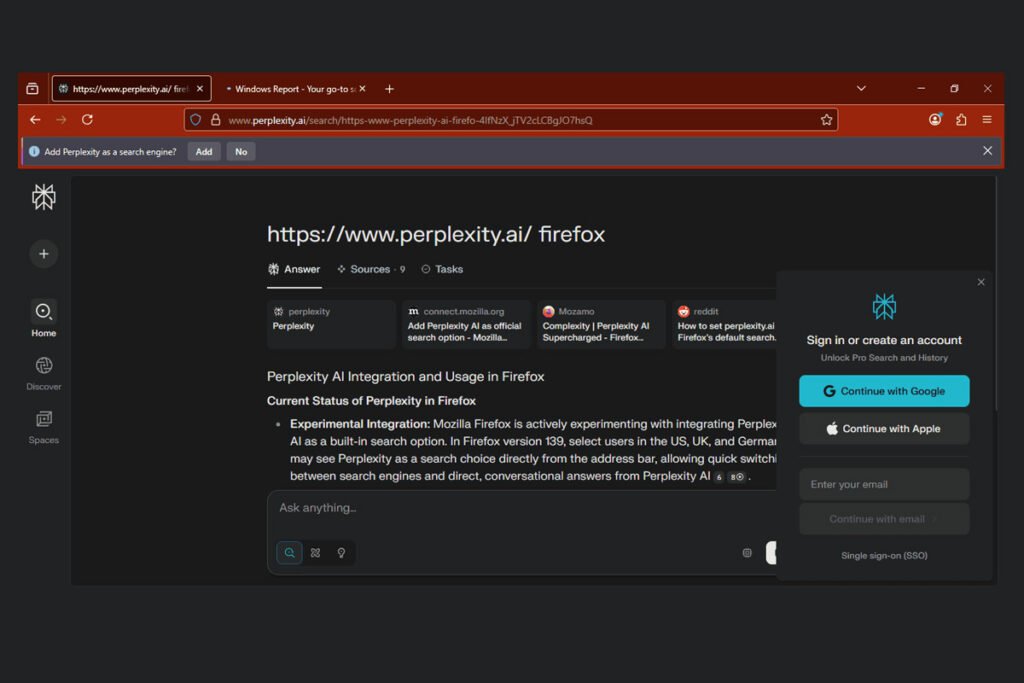View site security via padlock icon
This screenshot has width=1024, height=683.
coord(216,120)
